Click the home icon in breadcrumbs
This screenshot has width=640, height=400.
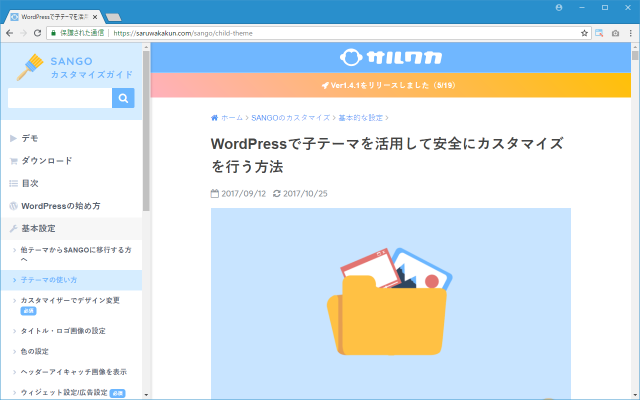tap(215, 117)
